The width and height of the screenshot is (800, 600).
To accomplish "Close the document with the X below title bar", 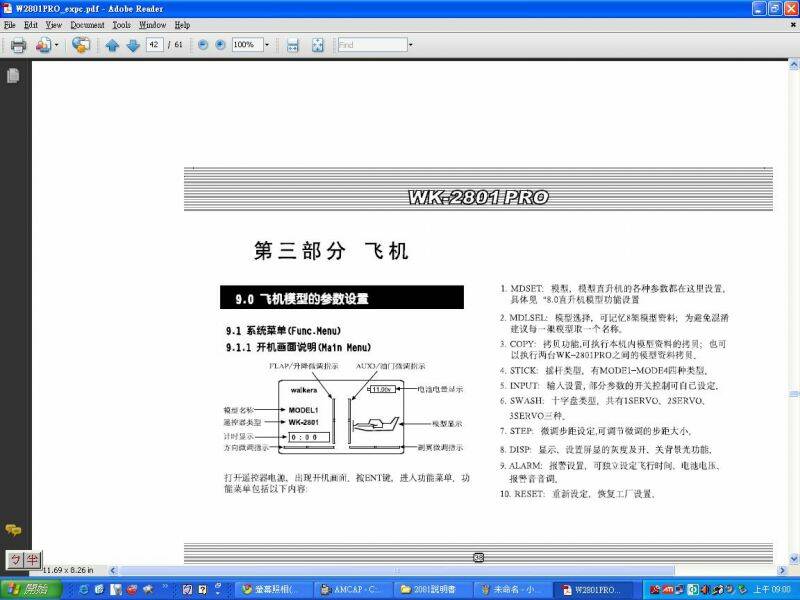I will (793, 24).
